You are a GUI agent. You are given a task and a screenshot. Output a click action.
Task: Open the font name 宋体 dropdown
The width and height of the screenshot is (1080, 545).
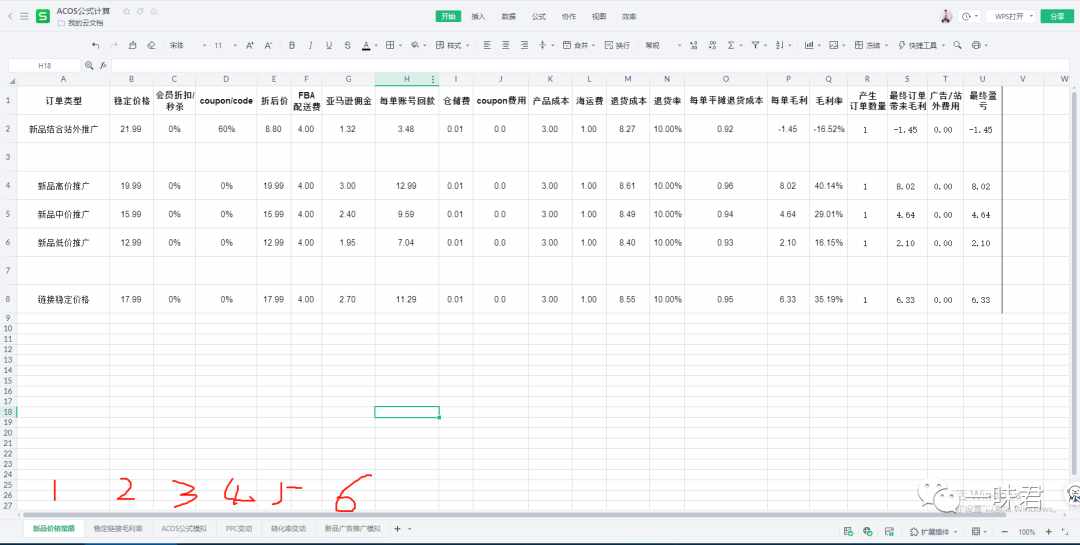coord(187,45)
